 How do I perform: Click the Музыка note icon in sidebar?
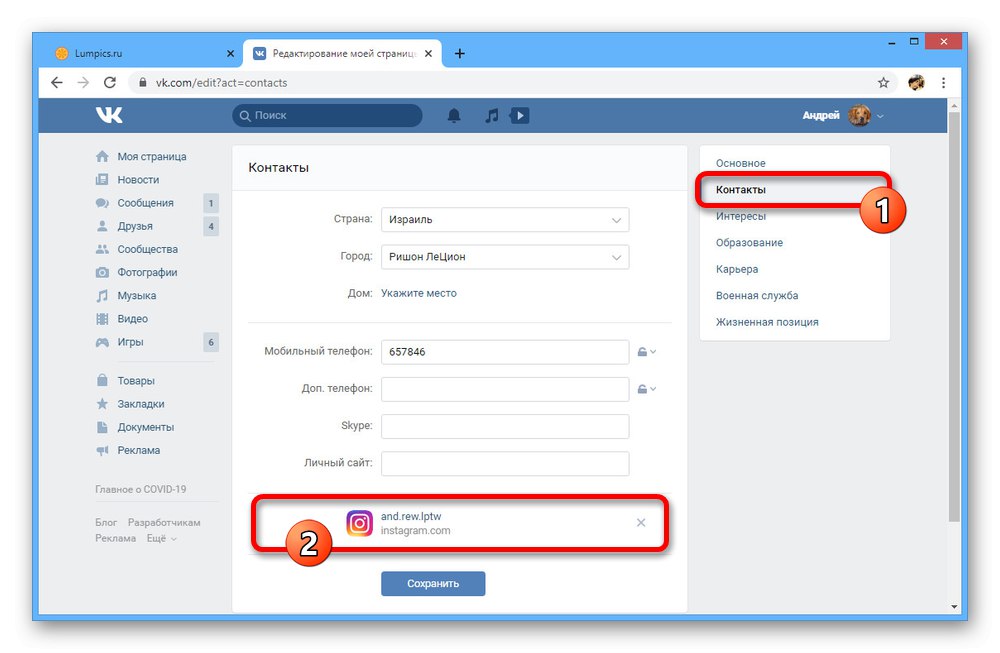coord(102,296)
